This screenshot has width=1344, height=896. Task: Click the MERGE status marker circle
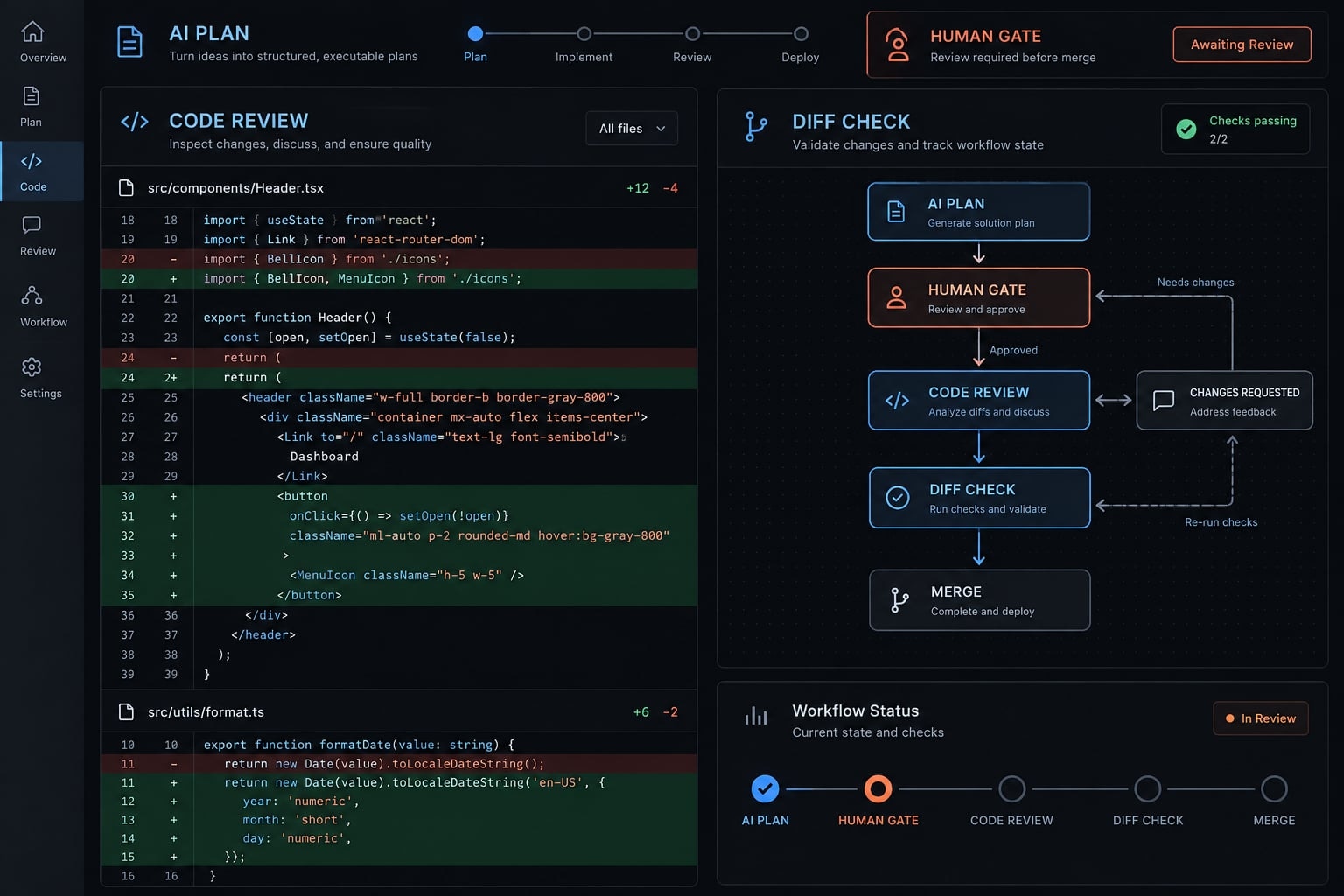pos(1274,789)
